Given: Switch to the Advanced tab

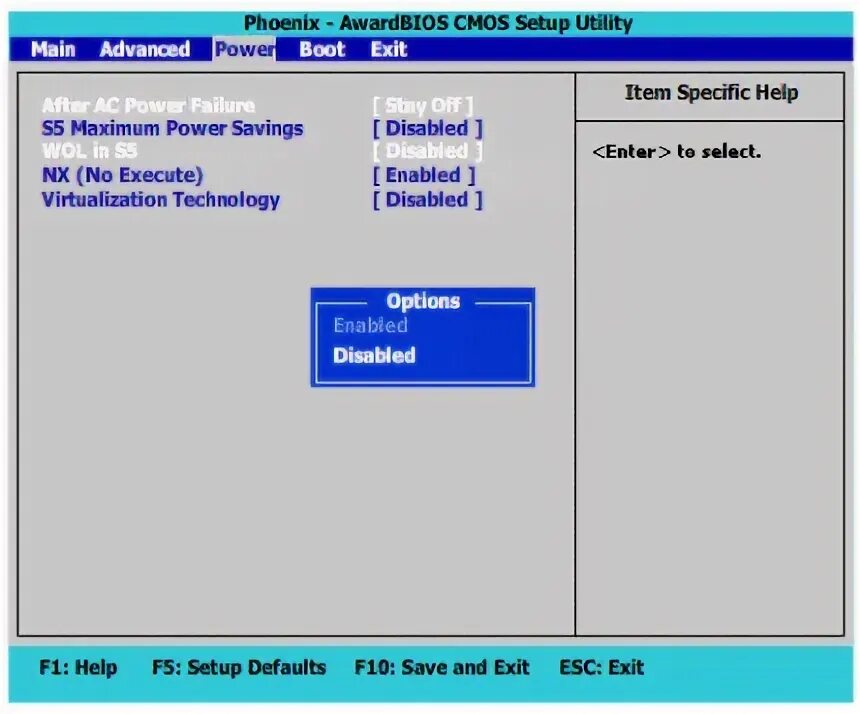Looking at the screenshot, I should (x=145, y=49).
